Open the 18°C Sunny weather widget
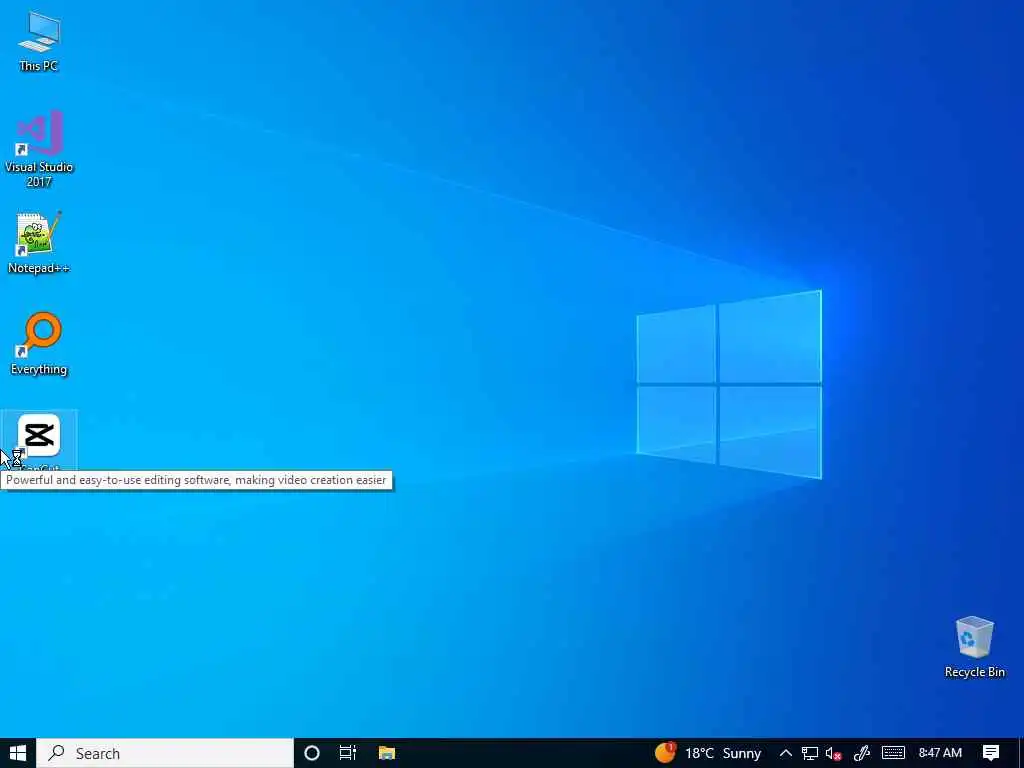 pos(708,753)
